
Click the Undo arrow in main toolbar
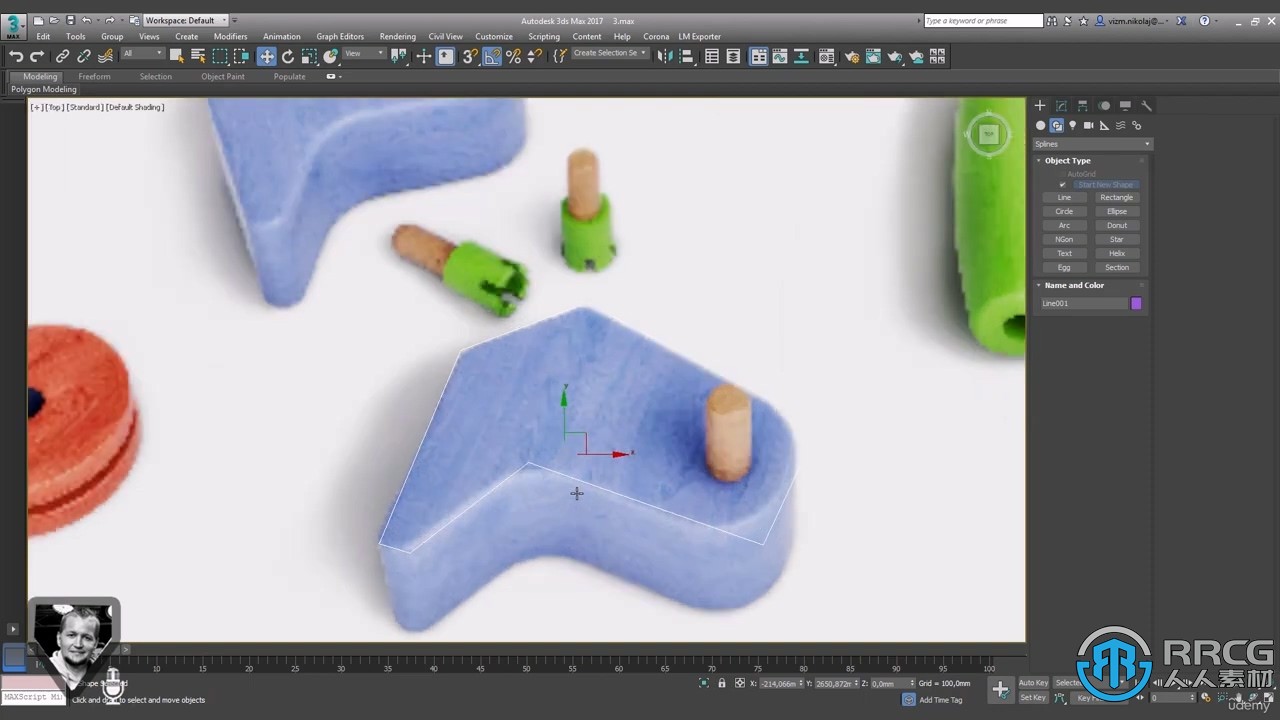16,57
